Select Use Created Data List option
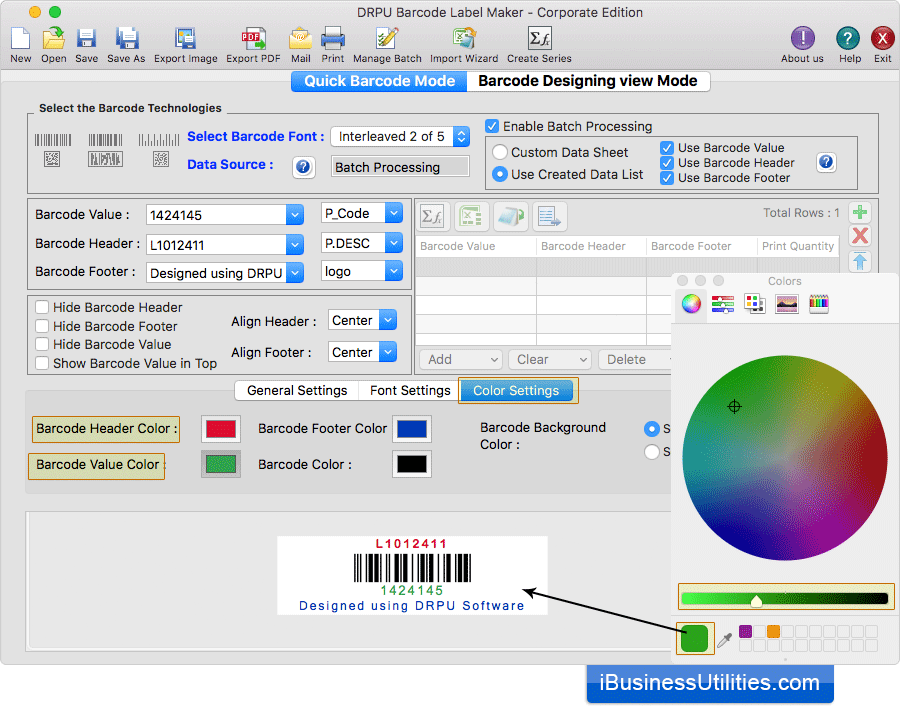 pyautogui.click(x=500, y=174)
